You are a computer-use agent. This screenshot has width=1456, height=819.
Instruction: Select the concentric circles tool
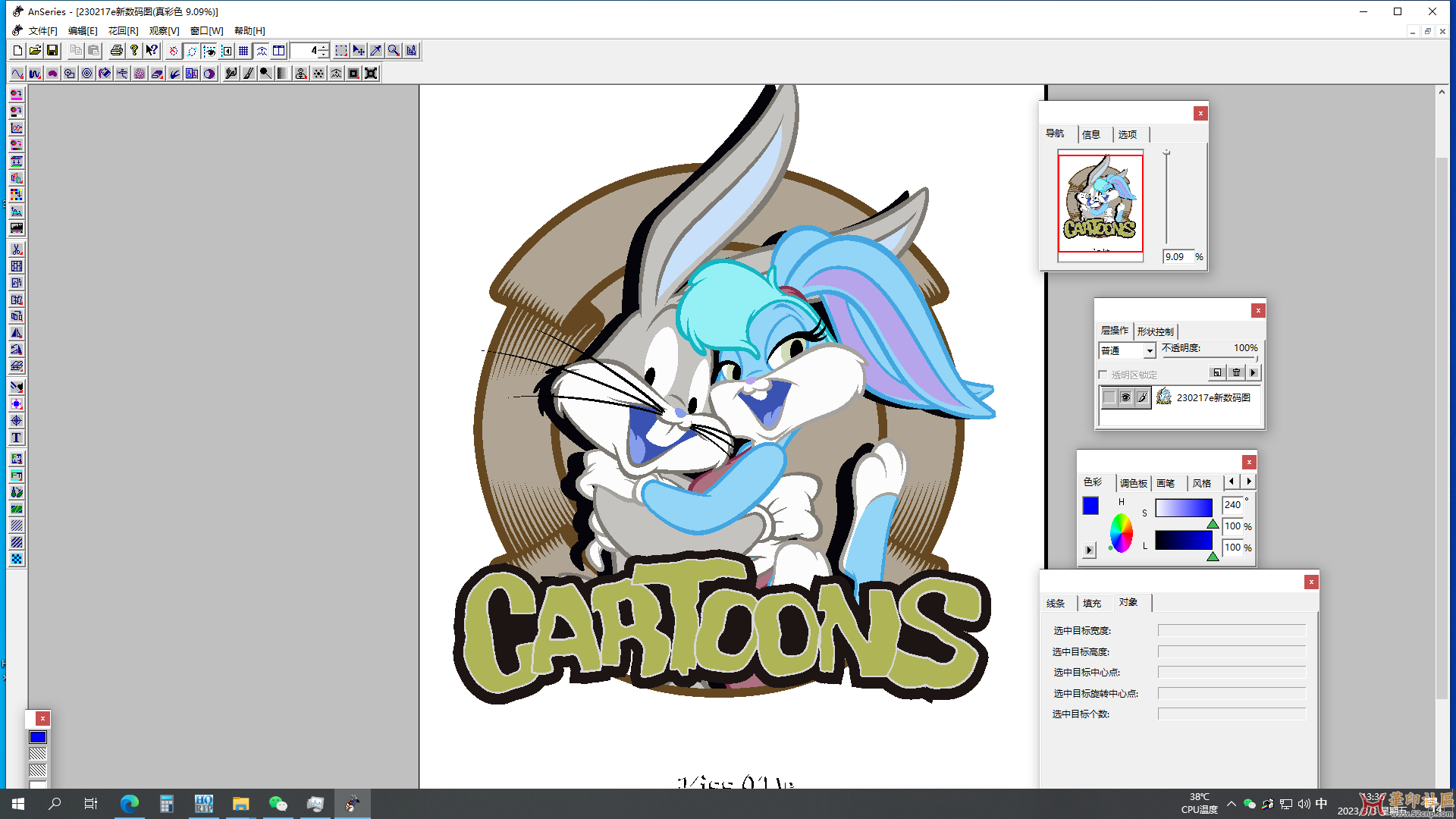[87, 74]
